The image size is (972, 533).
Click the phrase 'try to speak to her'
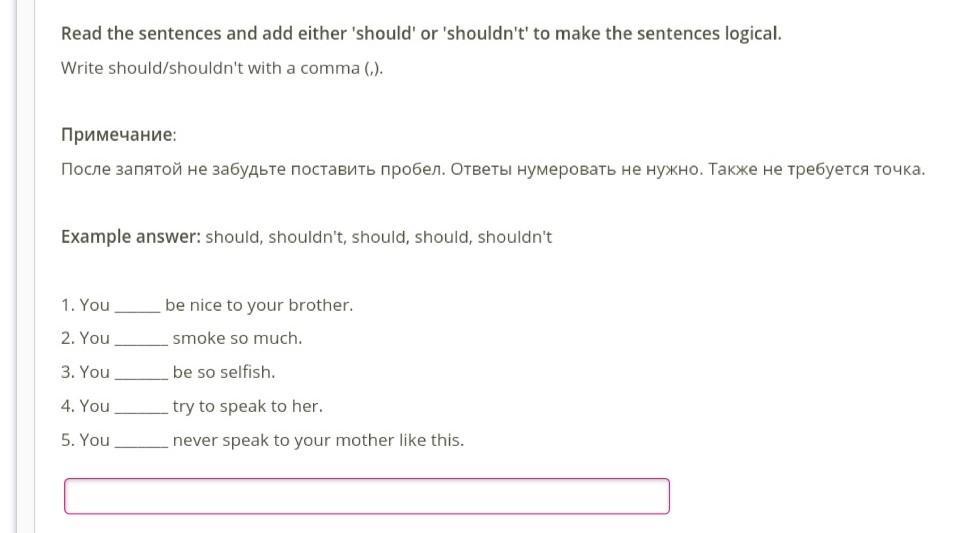247,406
